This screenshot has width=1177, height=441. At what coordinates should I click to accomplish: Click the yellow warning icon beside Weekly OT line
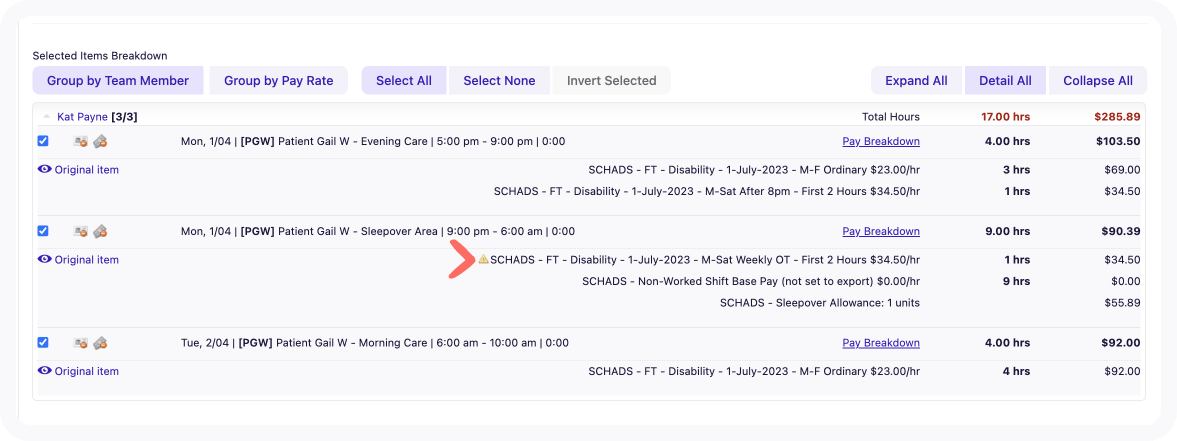click(483, 260)
